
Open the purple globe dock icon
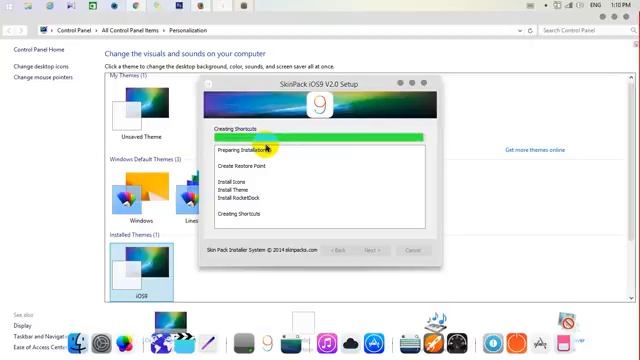tap(161, 343)
